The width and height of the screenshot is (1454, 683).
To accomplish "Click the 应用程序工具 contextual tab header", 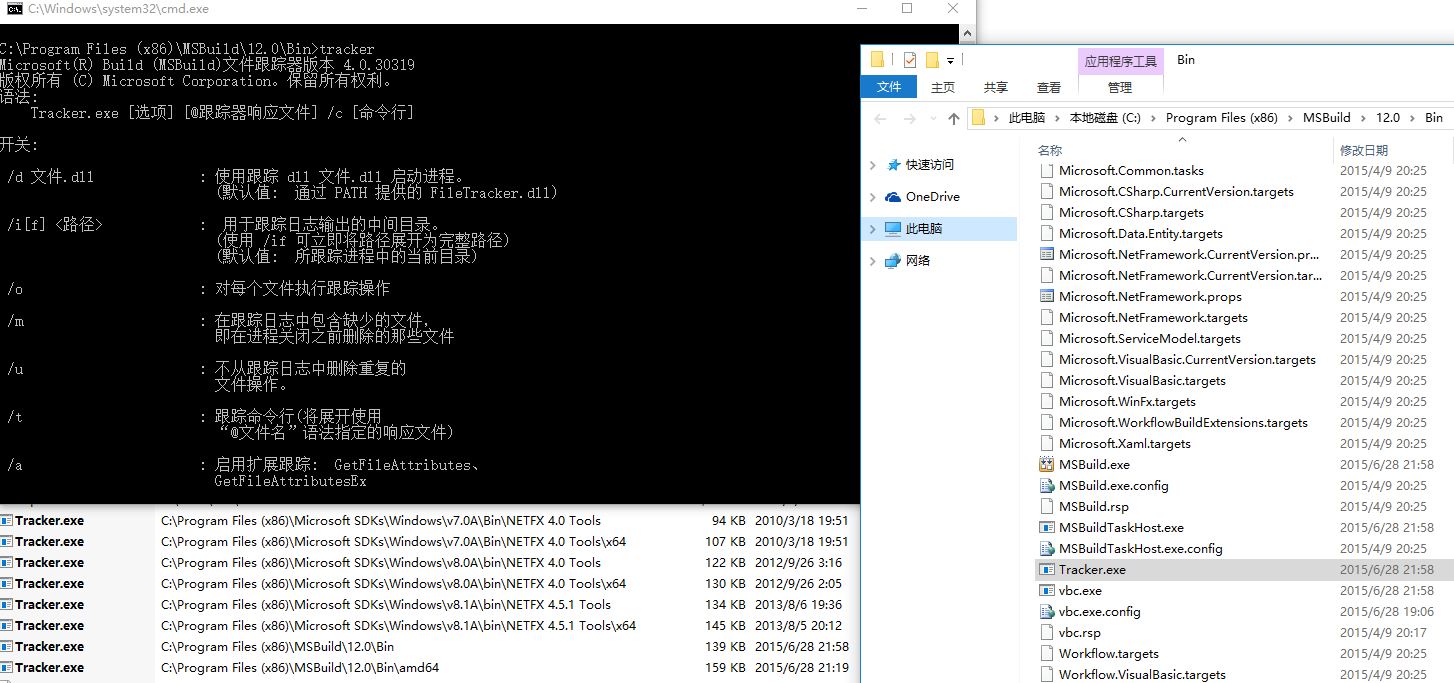I will (1120, 61).
